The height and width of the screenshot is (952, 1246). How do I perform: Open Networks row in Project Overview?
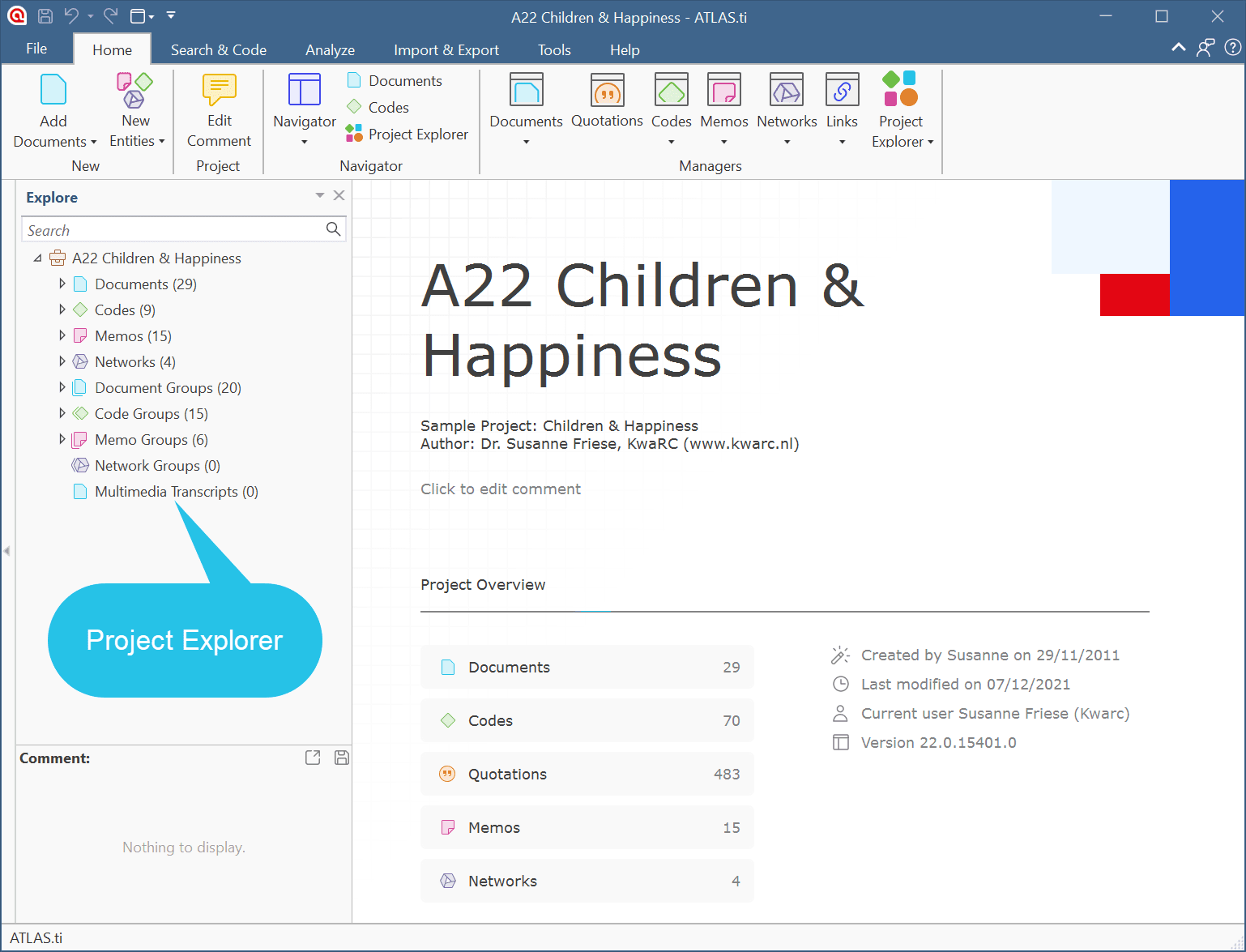[587, 881]
